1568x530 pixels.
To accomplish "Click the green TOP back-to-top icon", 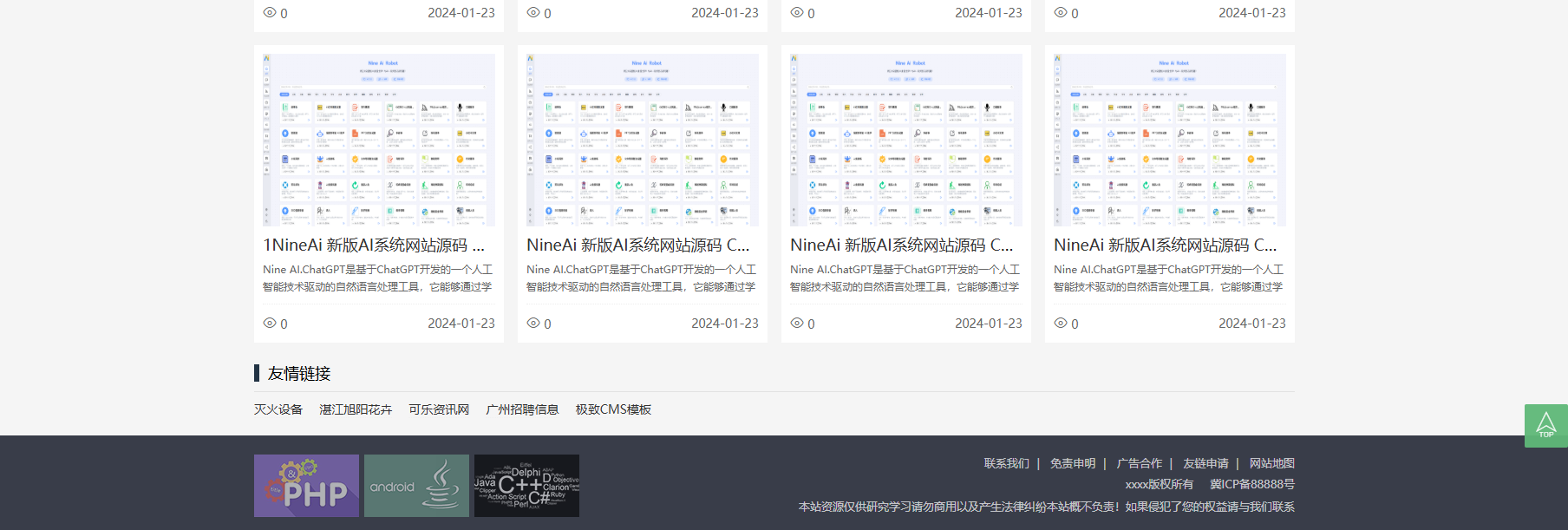I will point(1545,426).
